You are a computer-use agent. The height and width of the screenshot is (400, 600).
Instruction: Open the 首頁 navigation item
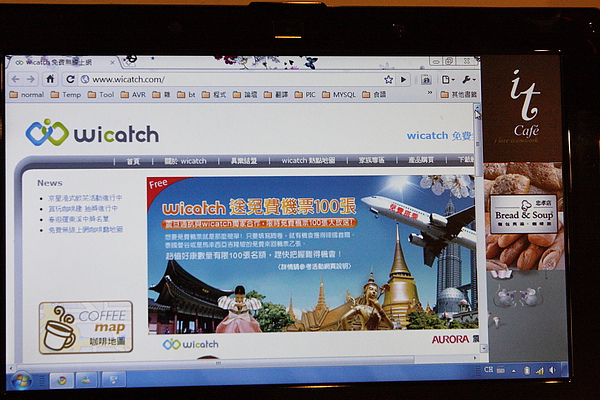(x=133, y=161)
